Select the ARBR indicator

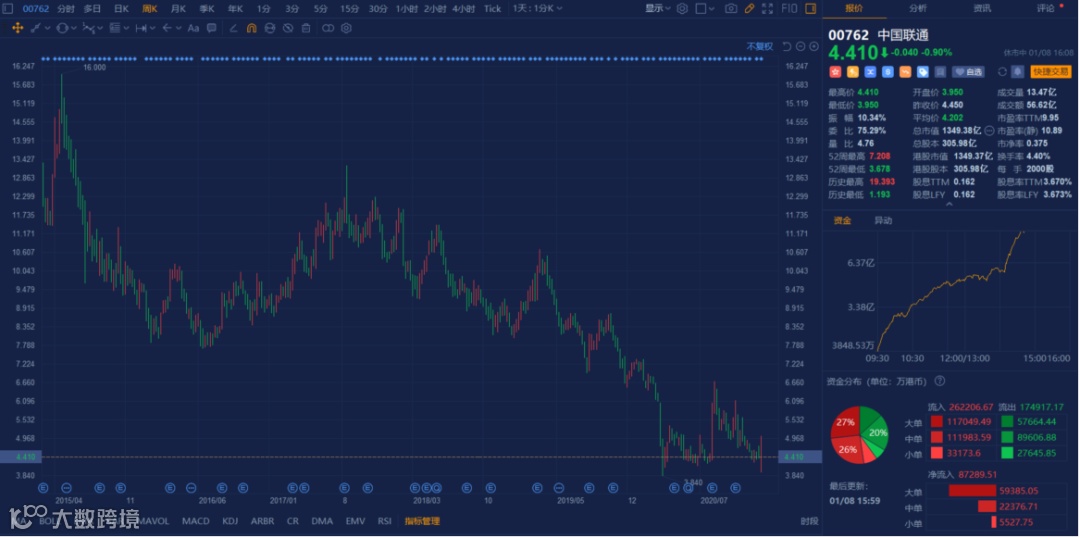(262, 521)
